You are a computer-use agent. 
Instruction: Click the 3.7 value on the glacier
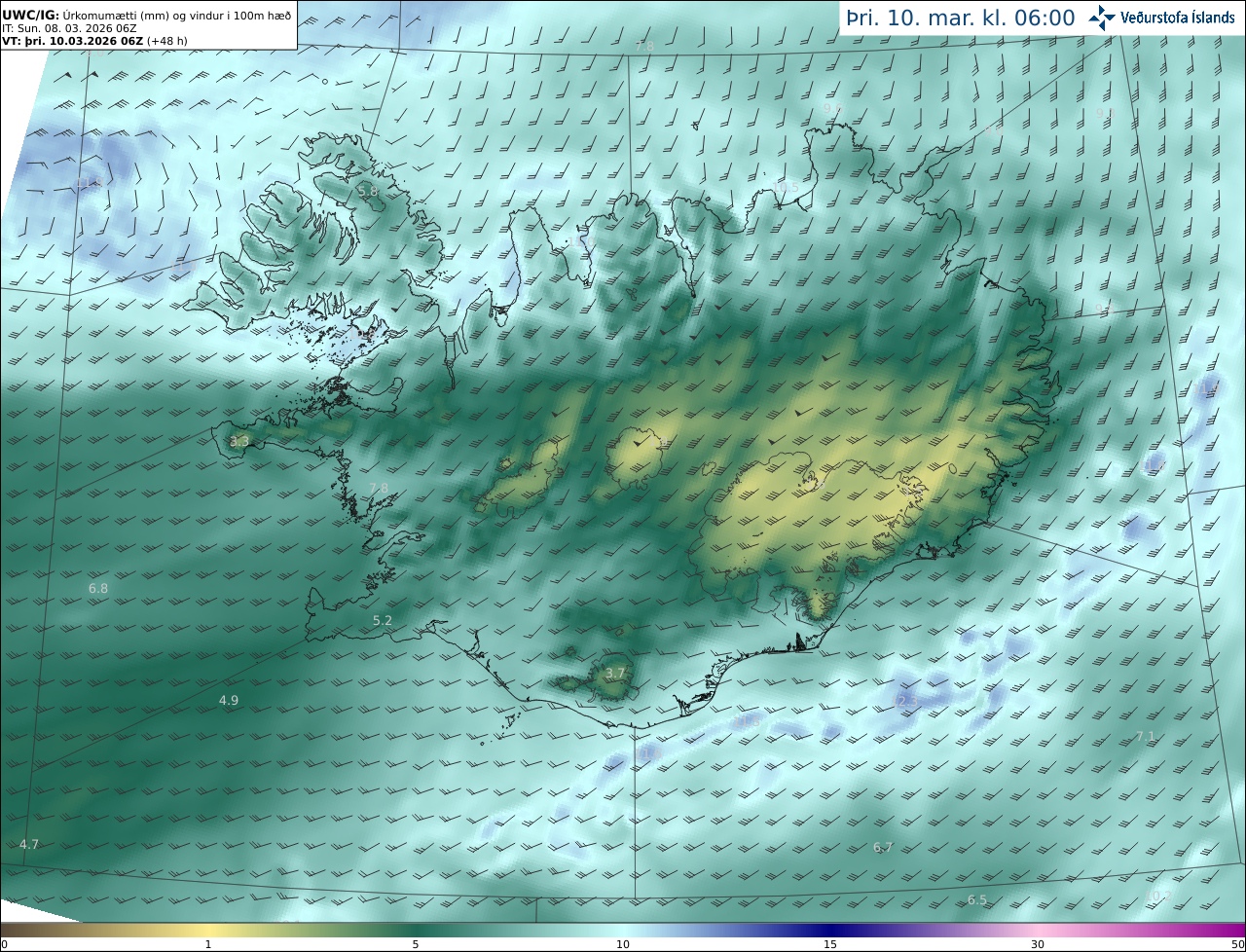tap(615, 673)
